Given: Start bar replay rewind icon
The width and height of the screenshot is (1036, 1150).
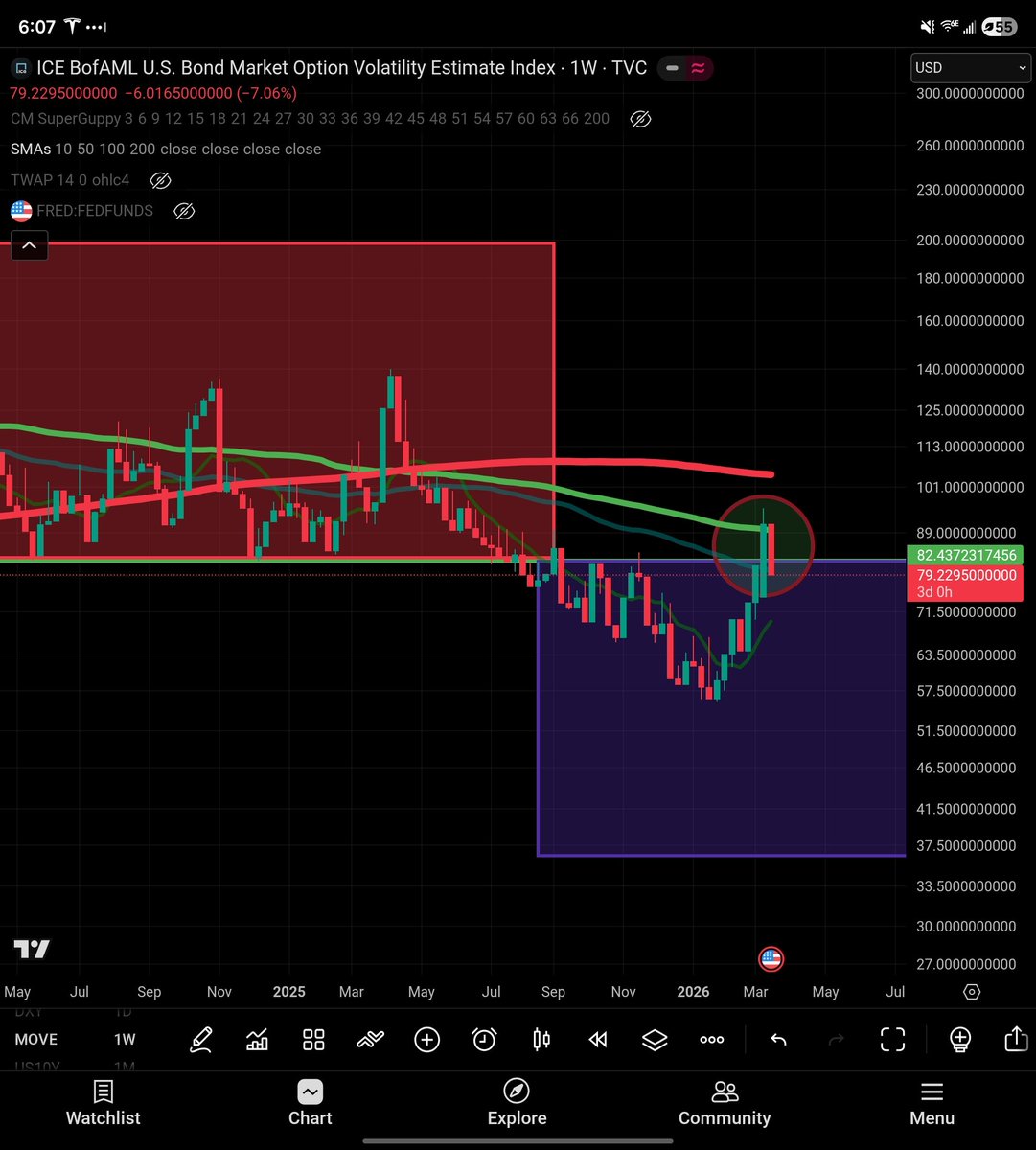Looking at the screenshot, I should [x=598, y=1040].
